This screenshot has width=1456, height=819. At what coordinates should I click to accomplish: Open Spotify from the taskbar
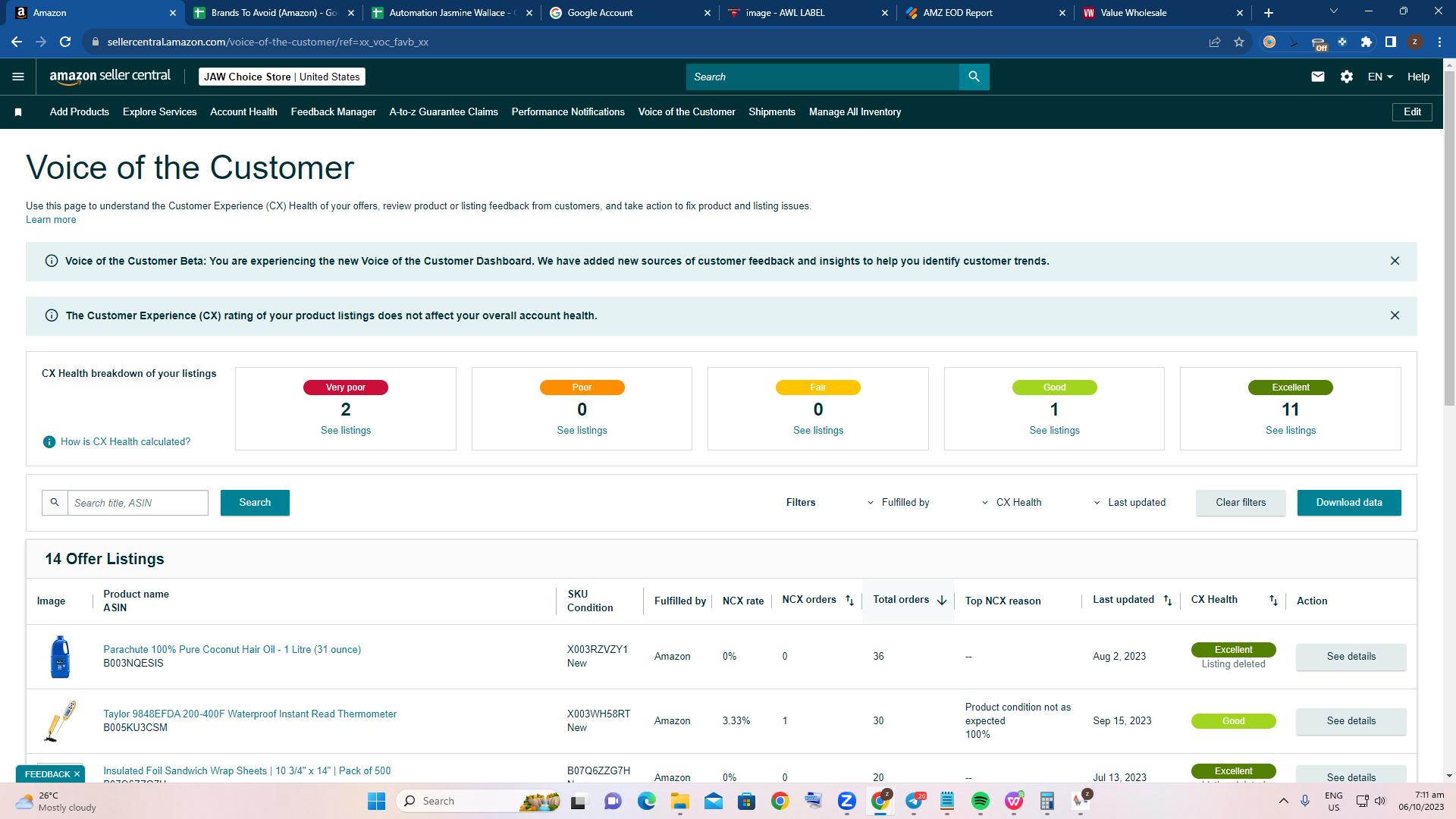(981, 801)
